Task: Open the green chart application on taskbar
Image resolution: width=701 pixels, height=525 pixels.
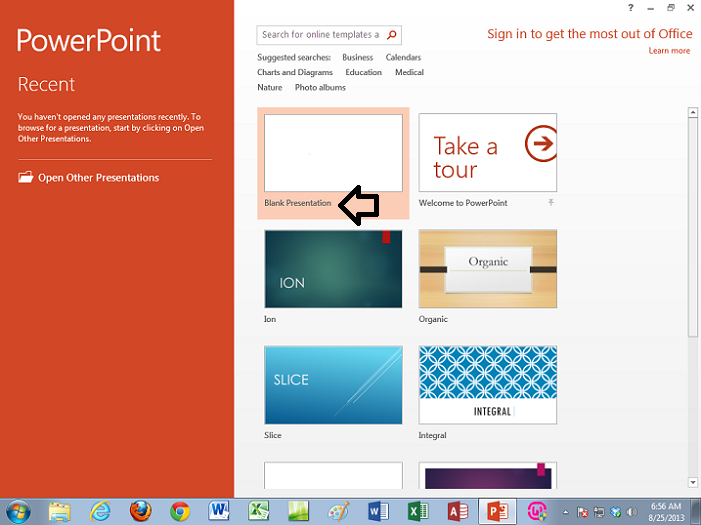Action: [x=298, y=511]
